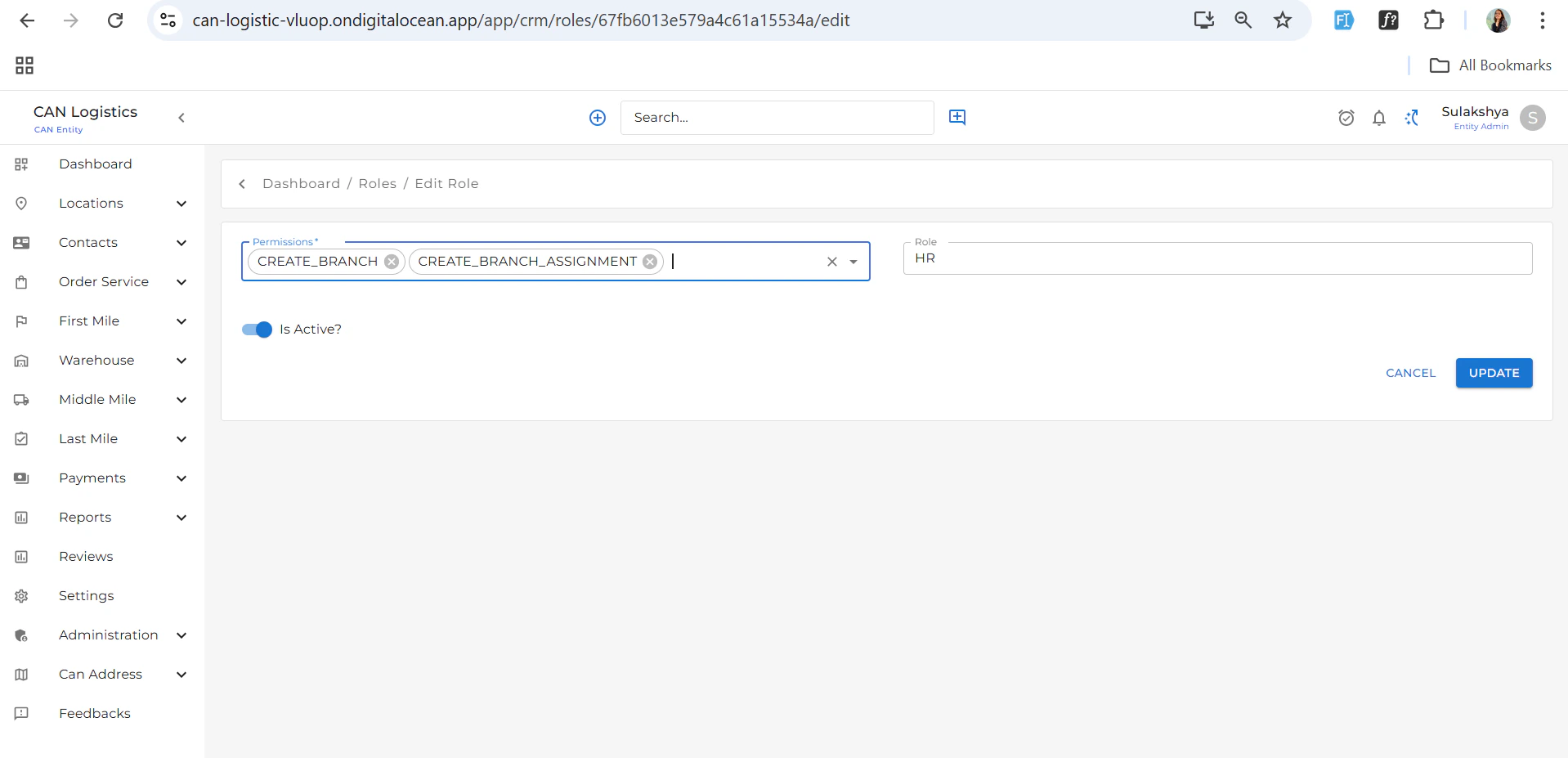Click the circled plus icon beside search

click(x=598, y=118)
